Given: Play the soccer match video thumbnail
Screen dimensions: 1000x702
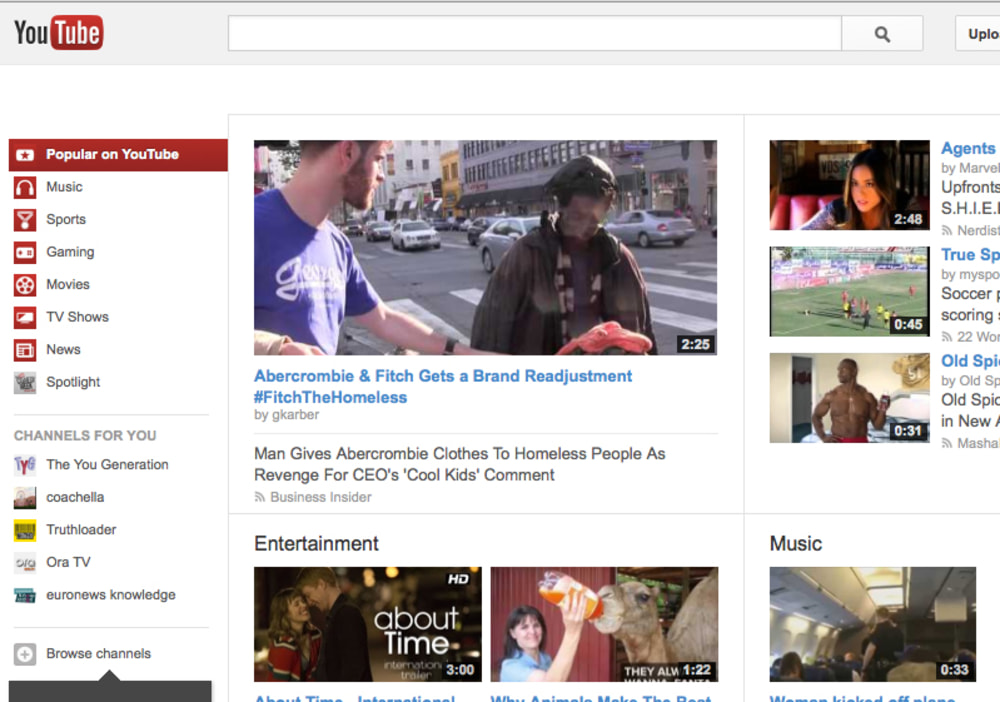Looking at the screenshot, I should pos(849,291).
